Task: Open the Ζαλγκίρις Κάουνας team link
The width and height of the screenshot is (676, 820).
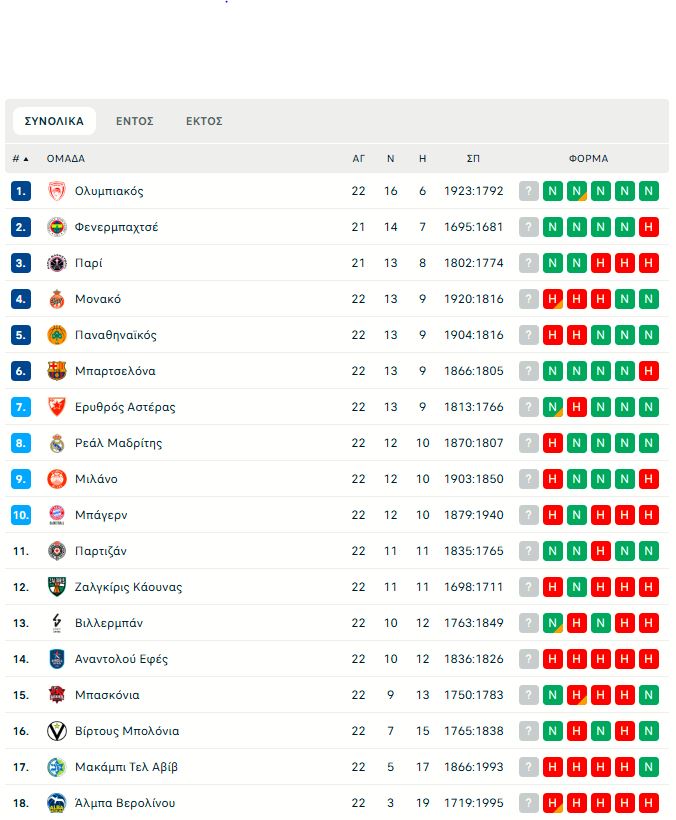Action: tap(128, 587)
